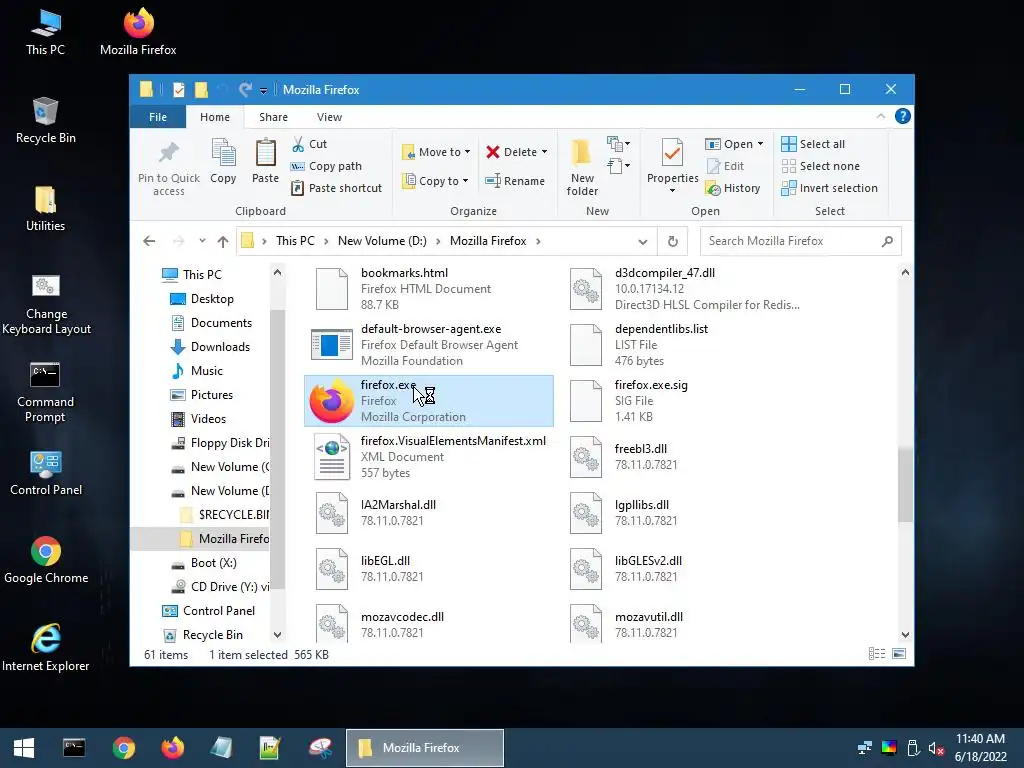
Task: Click This PC in address breadcrumb
Action: point(295,241)
